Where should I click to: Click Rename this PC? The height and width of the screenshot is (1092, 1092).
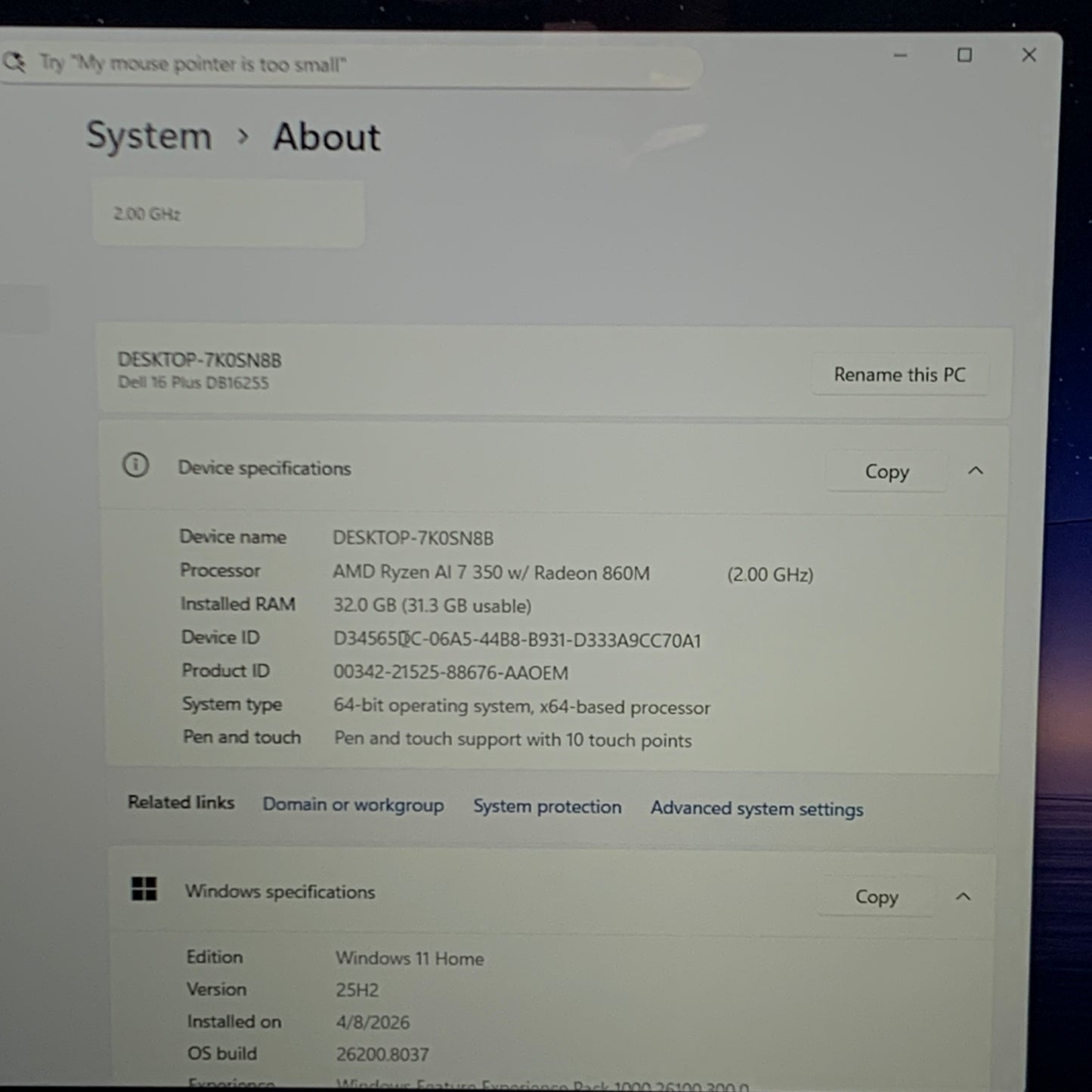coord(899,374)
